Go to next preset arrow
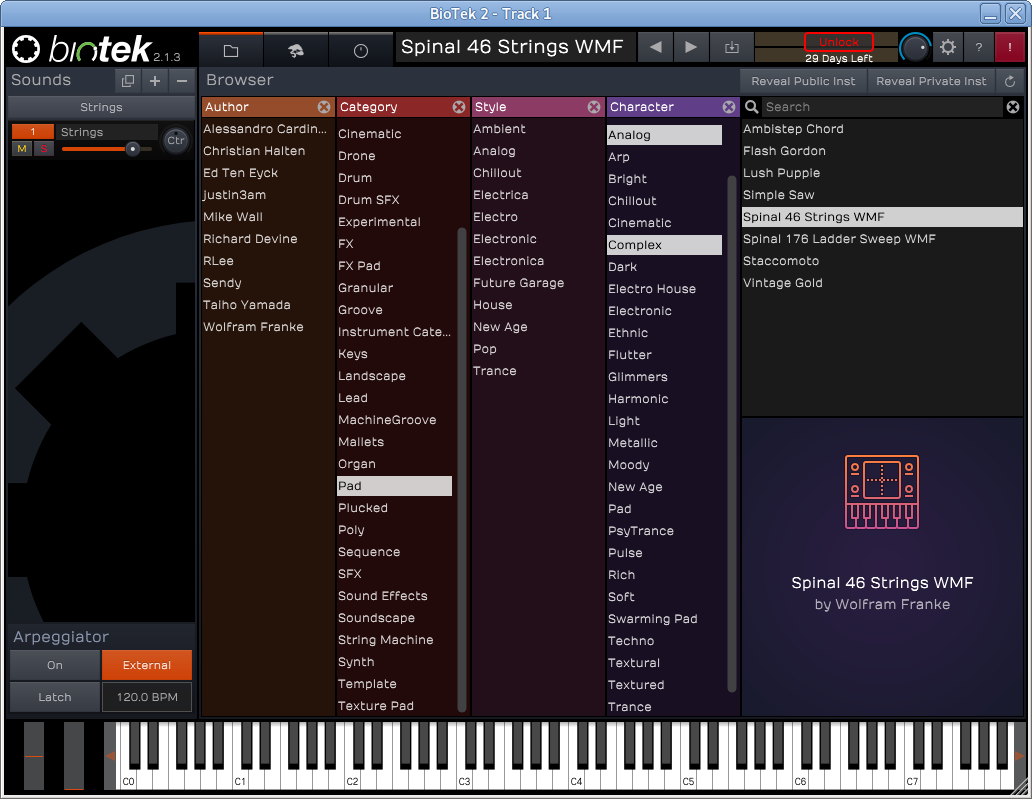1032x799 pixels. pos(690,47)
